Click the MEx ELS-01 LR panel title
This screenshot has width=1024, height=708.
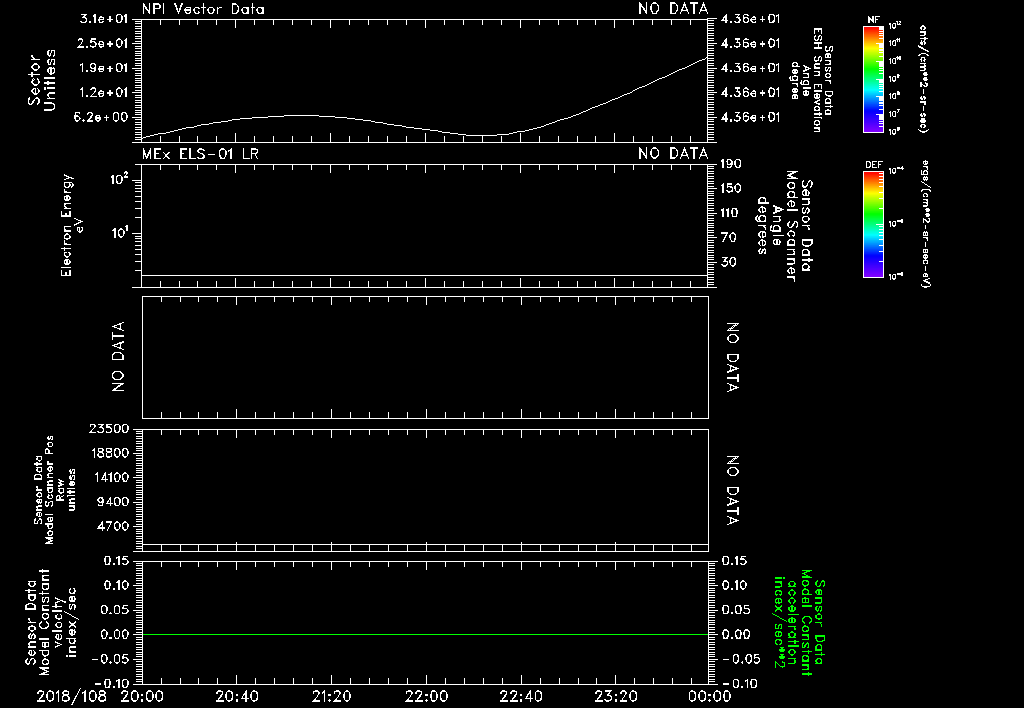point(200,154)
